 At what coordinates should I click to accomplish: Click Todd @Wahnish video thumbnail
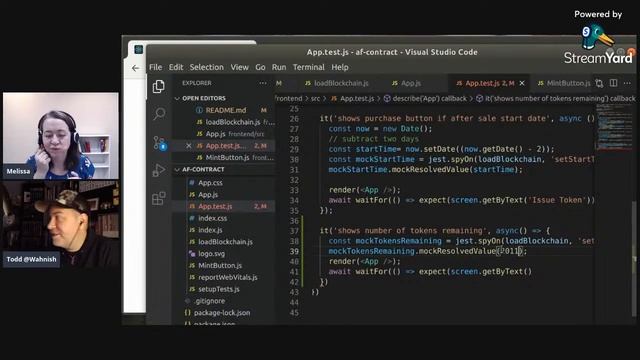coord(61,224)
